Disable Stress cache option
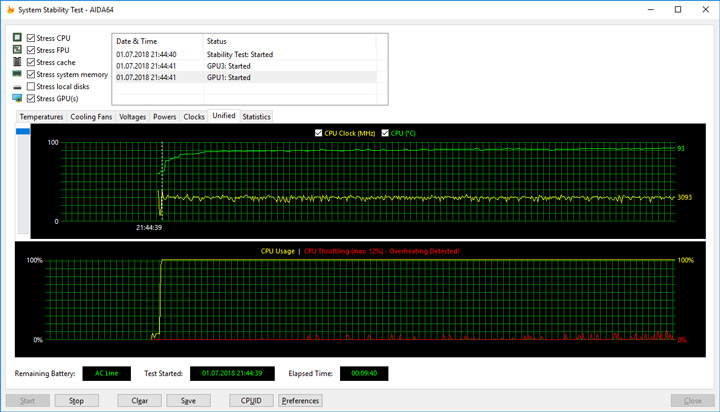 point(31,62)
